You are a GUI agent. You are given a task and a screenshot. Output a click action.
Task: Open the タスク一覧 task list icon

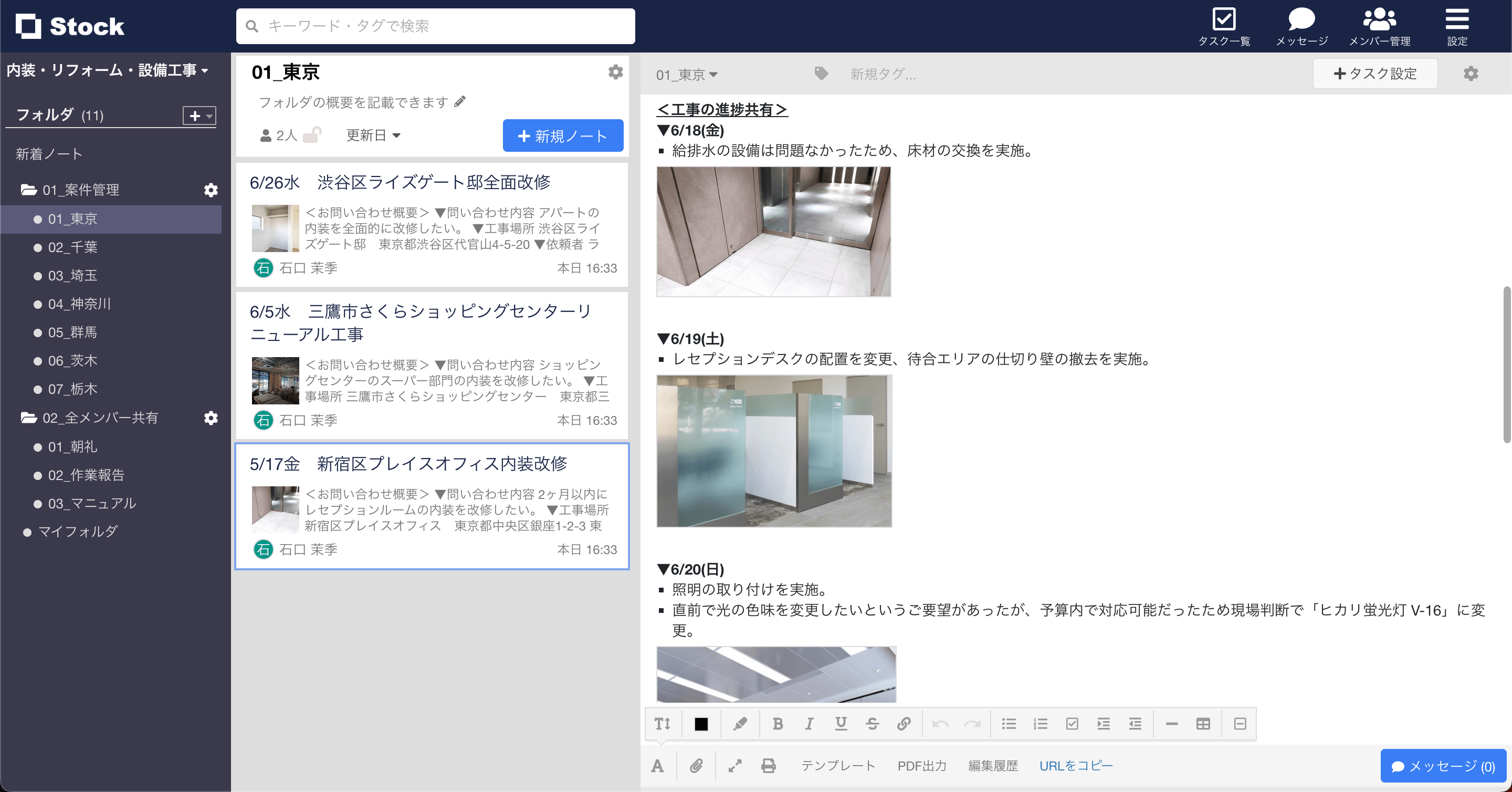click(x=1224, y=26)
